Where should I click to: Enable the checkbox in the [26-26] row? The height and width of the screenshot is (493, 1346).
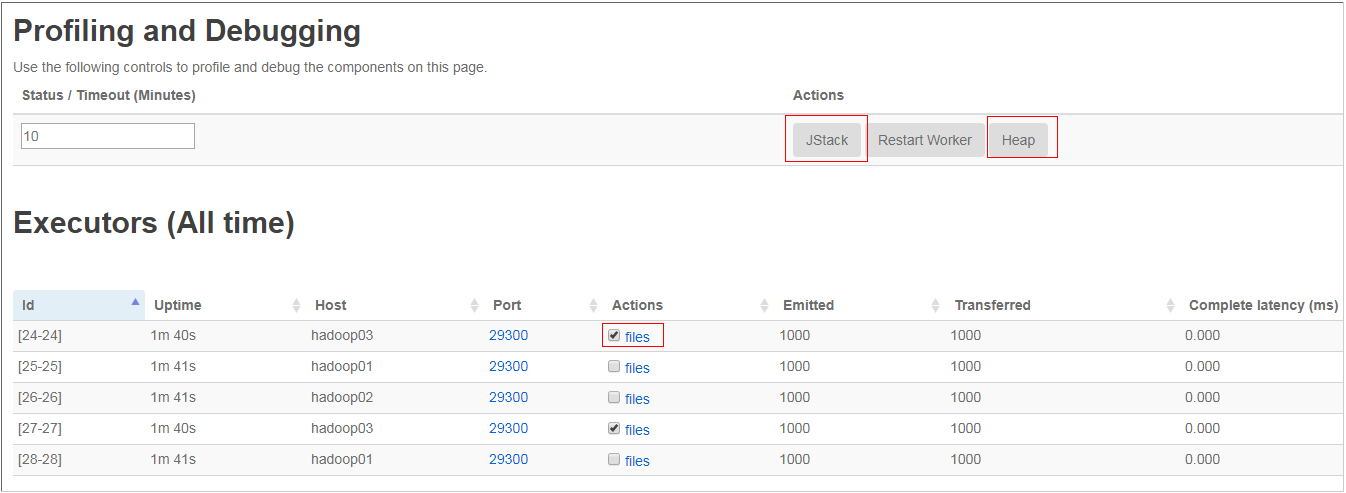614,398
